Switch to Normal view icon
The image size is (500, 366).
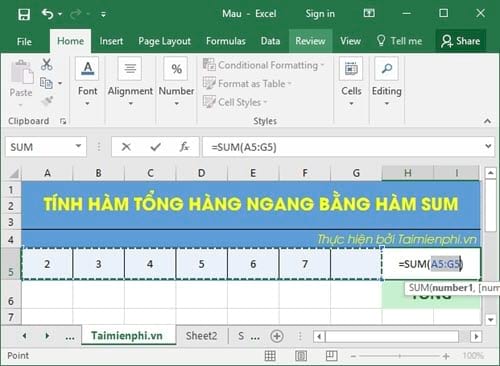[270, 356]
